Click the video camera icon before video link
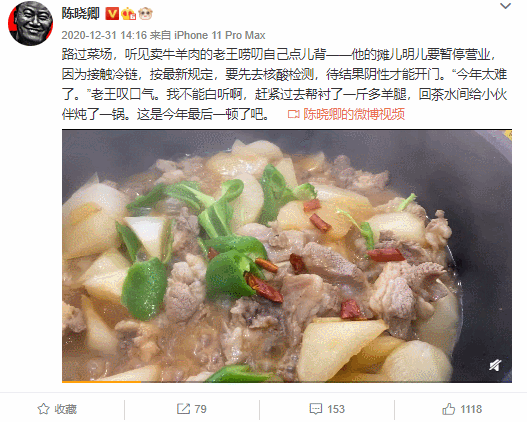Image resolution: width=527 pixels, height=422 pixels. pos(293,115)
